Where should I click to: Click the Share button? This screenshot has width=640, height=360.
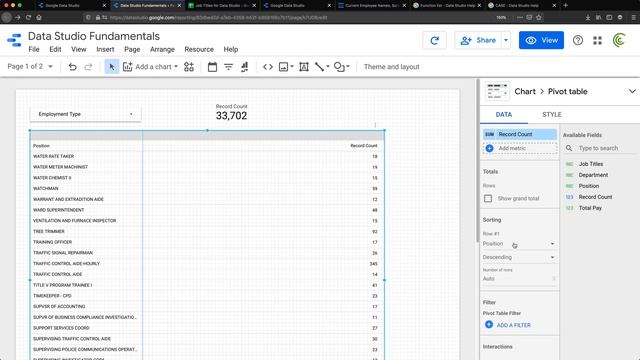click(x=478, y=40)
